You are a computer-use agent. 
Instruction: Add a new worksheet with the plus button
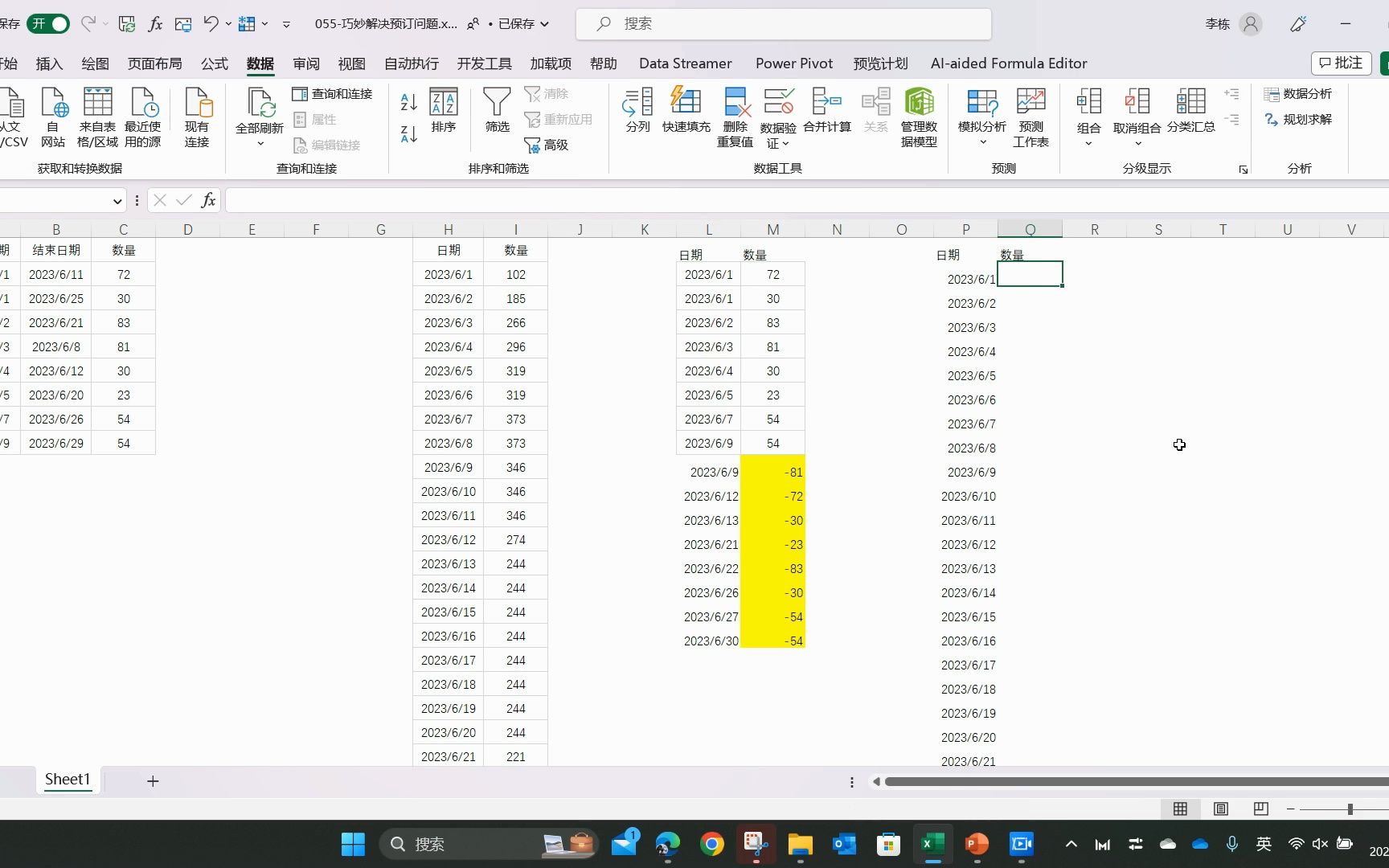point(153,780)
